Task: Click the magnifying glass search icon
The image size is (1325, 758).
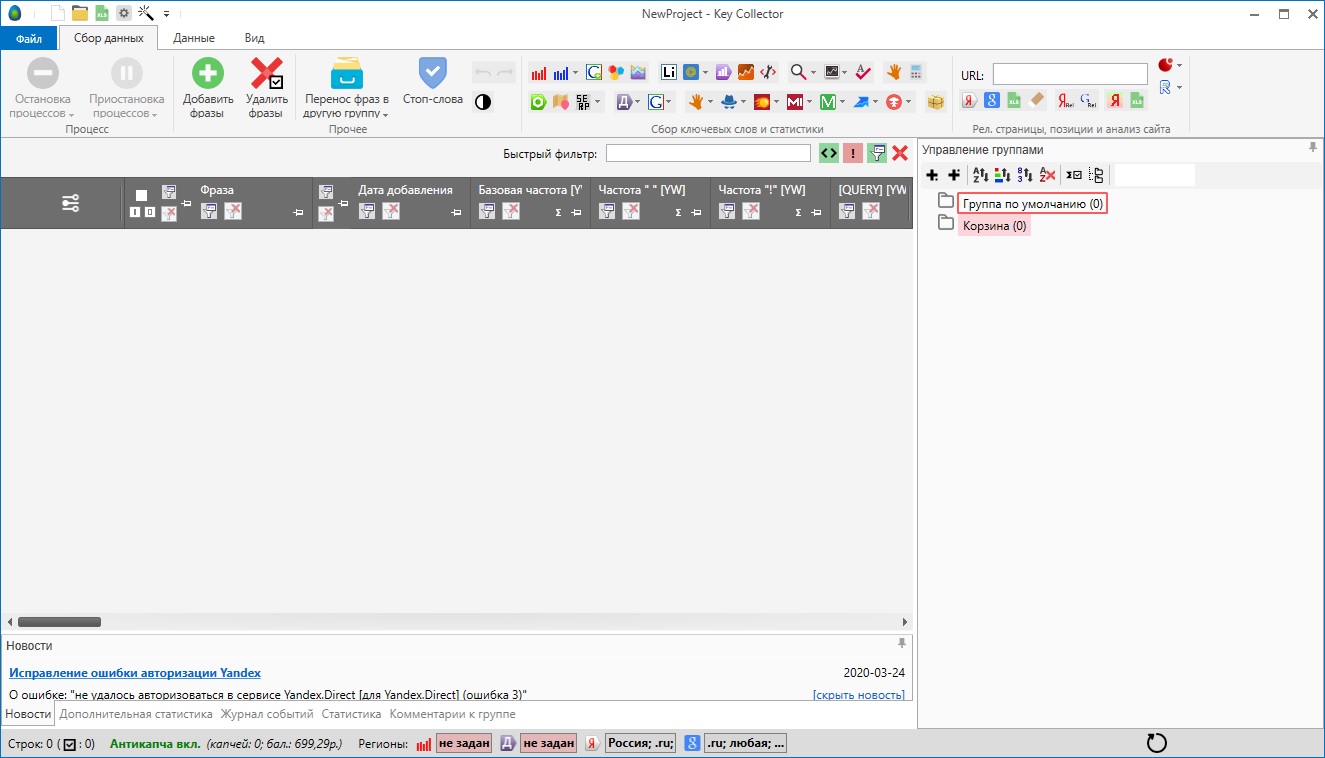Action: 798,72
